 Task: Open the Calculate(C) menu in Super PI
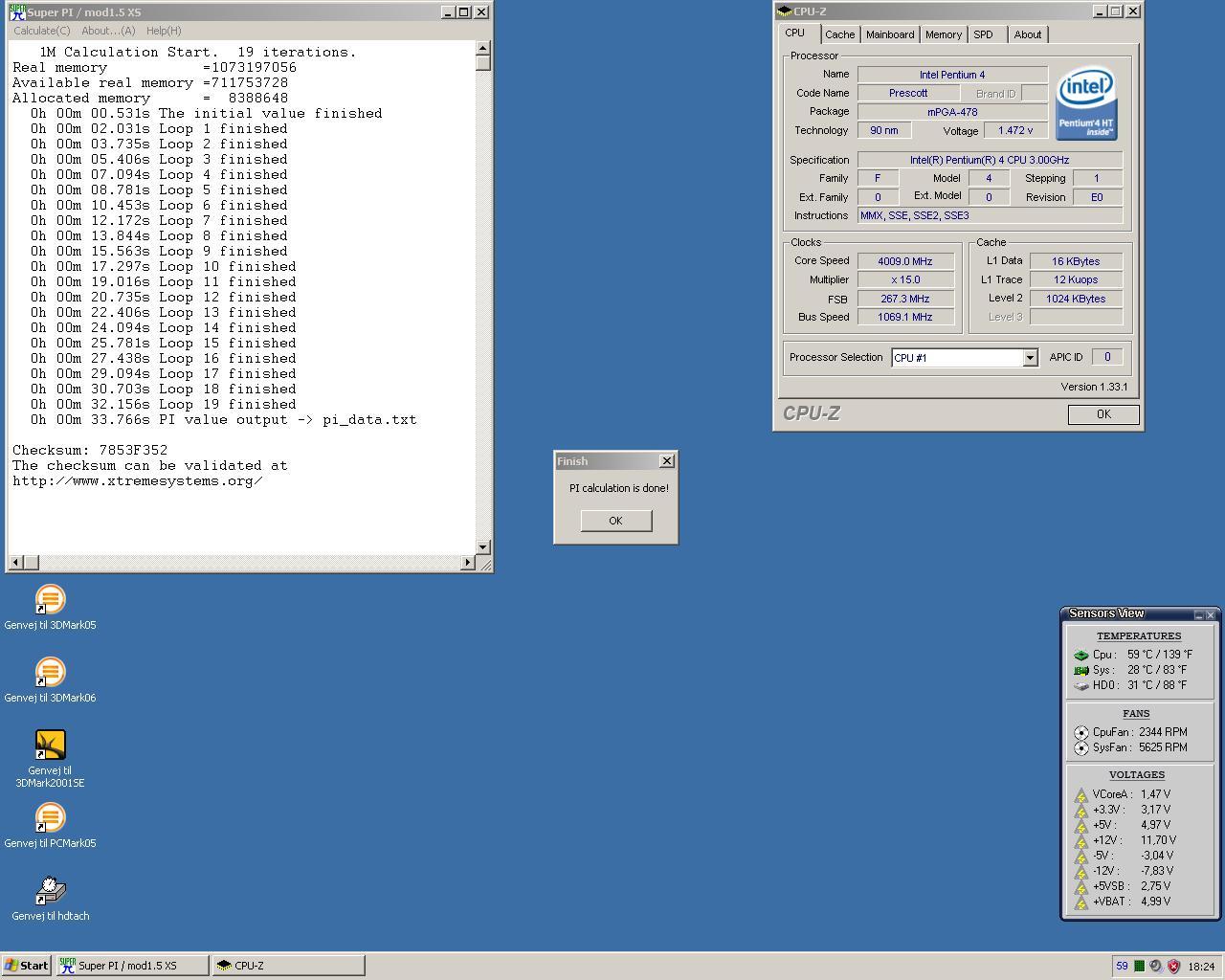(41, 31)
